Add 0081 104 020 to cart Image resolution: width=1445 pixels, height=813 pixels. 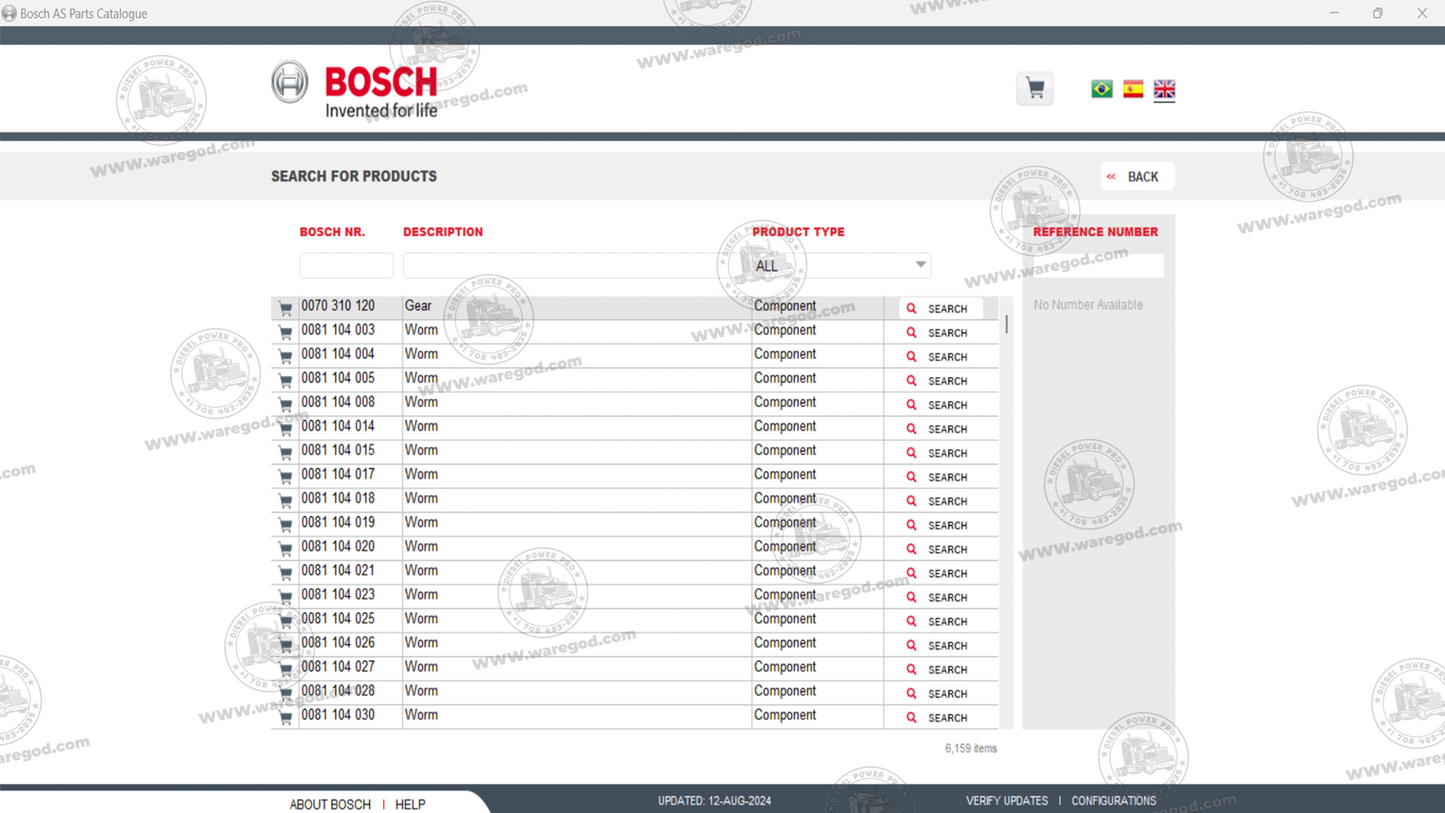[x=285, y=548]
